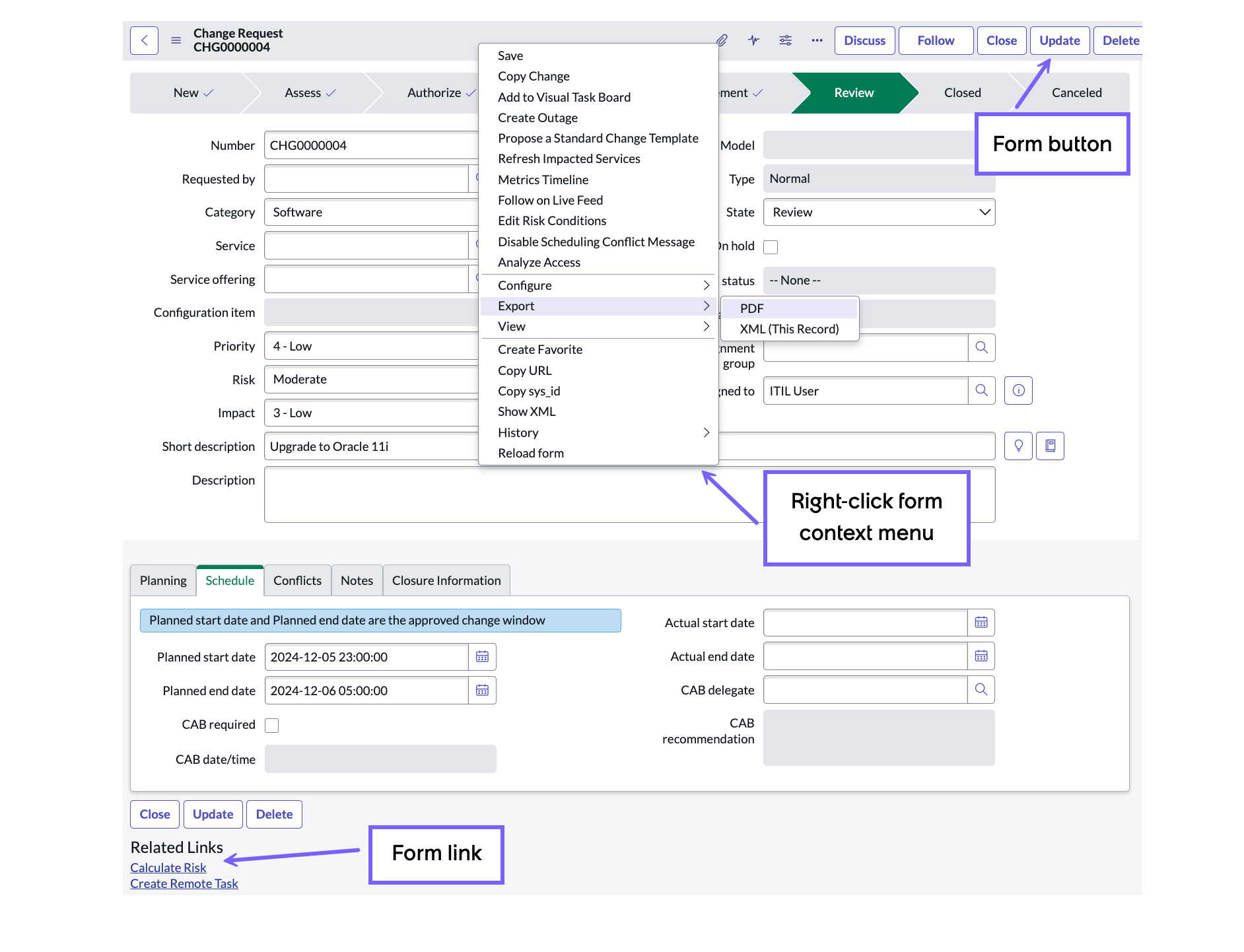This screenshot has height=952, width=1244.
Task: Open Planned start date calendar picker
Action: pyautogui.click(x=482, y=657)
